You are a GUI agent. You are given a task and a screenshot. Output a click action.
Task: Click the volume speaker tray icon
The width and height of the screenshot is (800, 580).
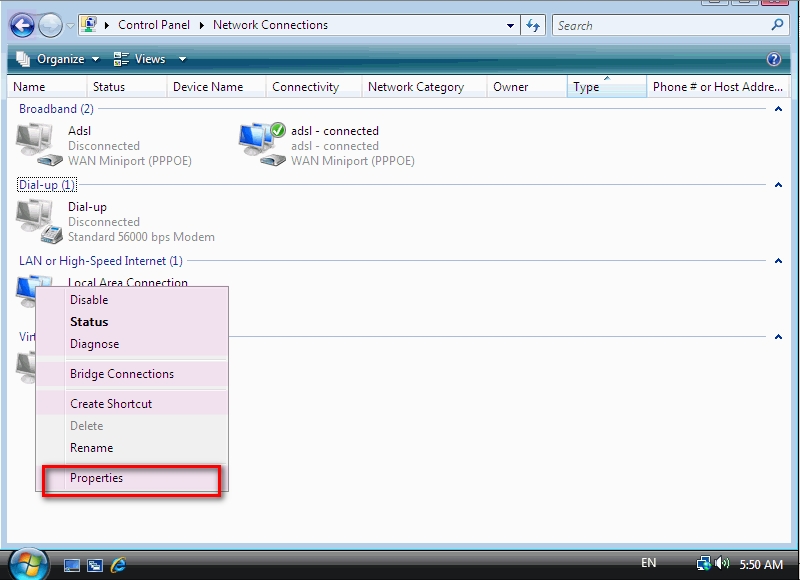click(723, 564)
